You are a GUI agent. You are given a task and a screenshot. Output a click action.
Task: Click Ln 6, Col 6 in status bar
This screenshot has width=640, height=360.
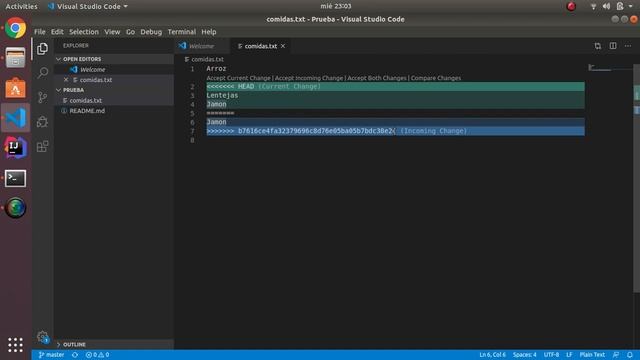pos(492,355)
